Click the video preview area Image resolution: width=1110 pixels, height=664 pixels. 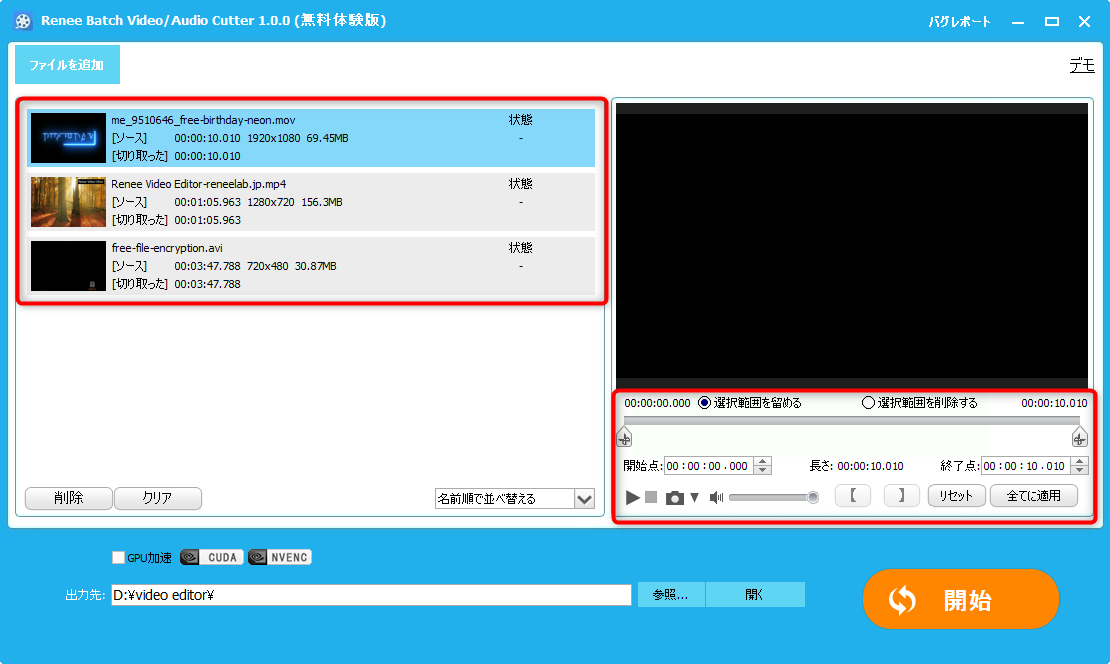[852, 246]
